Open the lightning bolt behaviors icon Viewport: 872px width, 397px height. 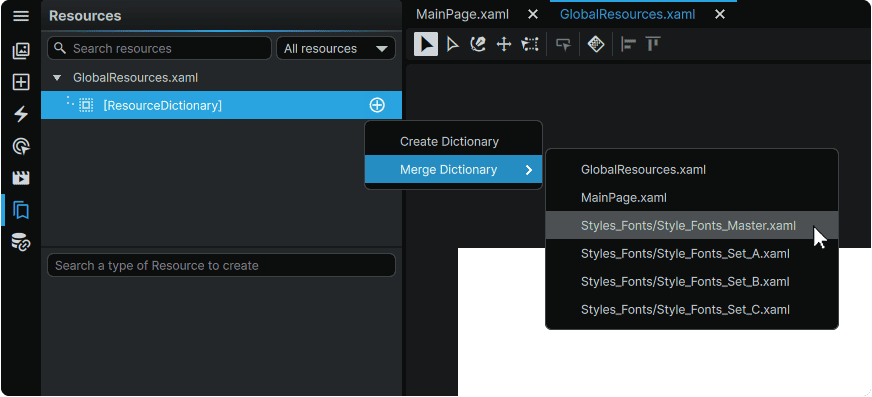pos(21,115)
